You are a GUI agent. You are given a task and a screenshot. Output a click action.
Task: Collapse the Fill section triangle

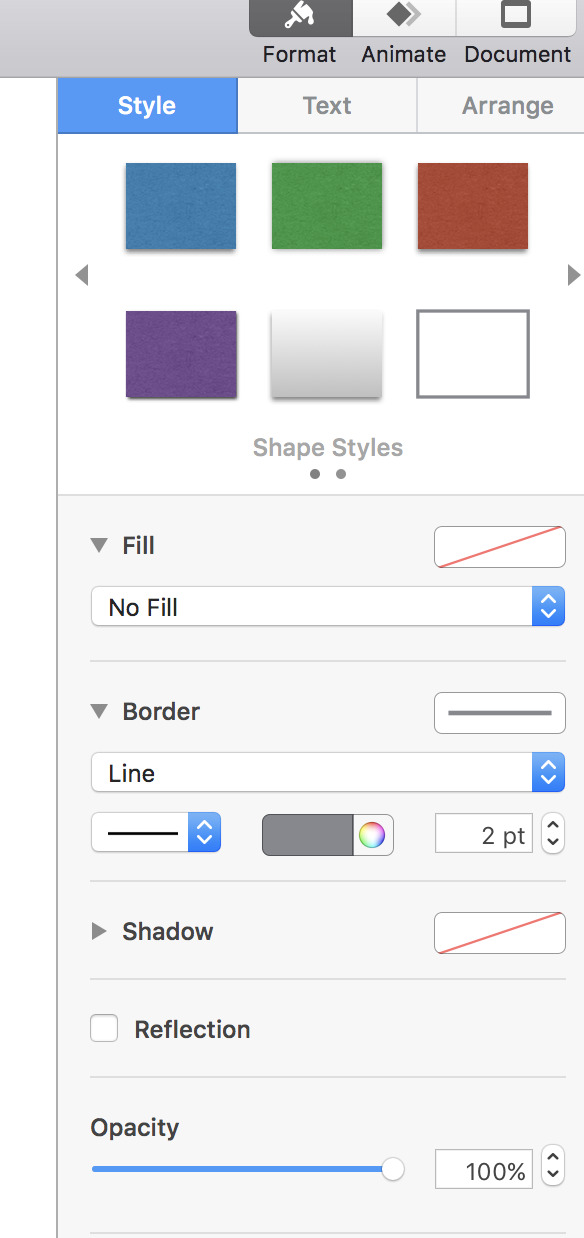[x=98, y=546]
